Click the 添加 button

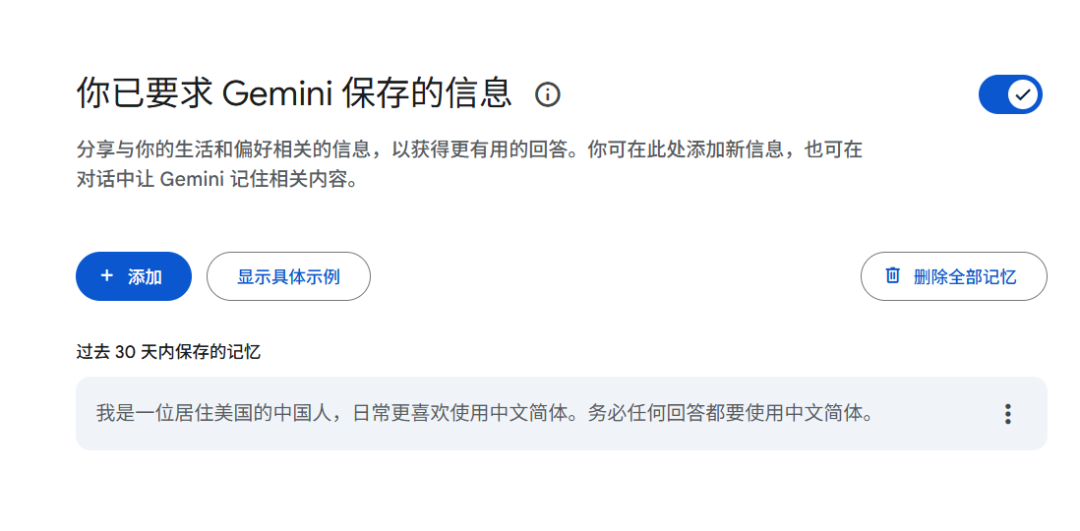(134, 276)
